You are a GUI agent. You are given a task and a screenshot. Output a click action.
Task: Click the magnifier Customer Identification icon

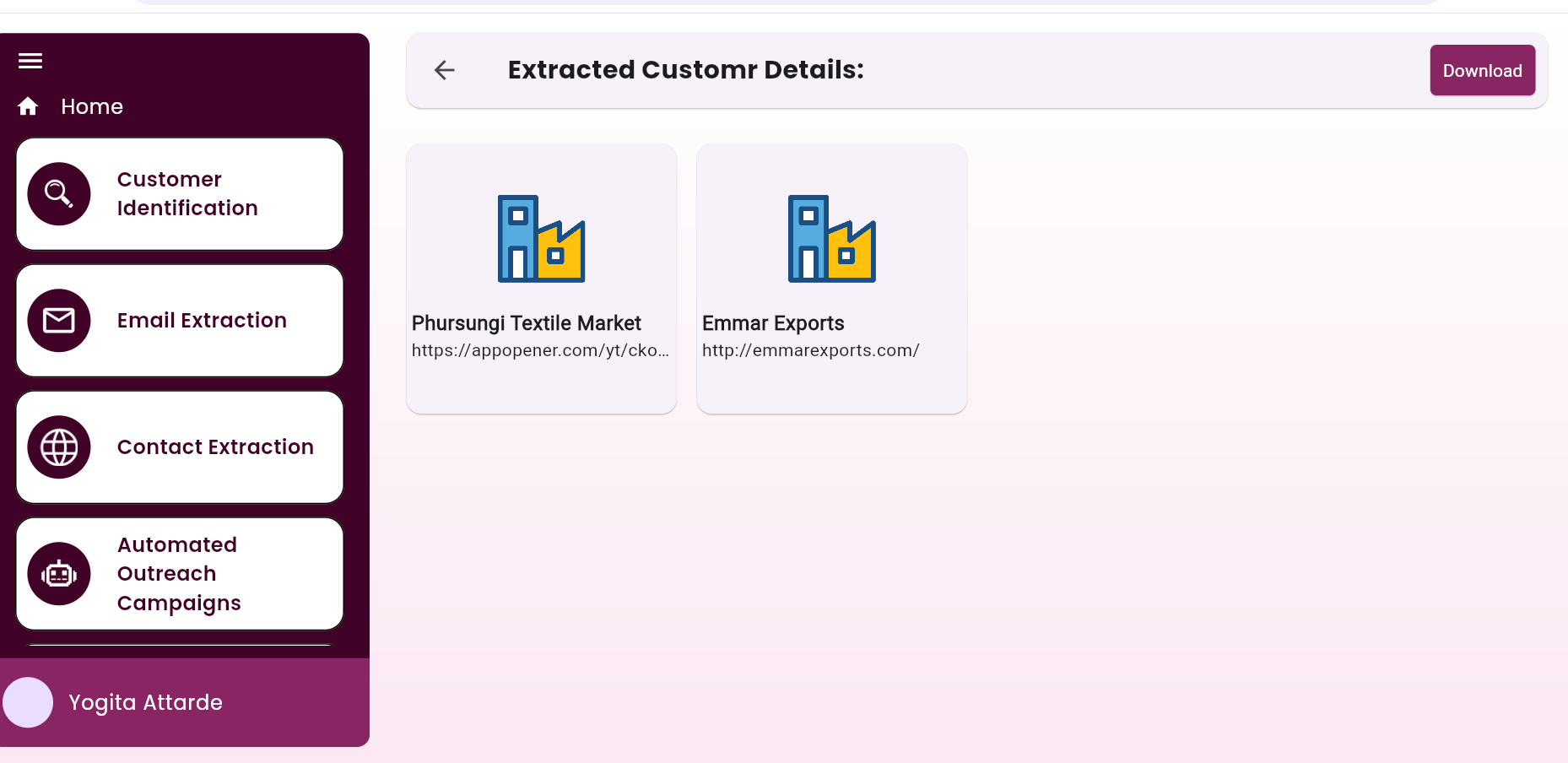59,194
